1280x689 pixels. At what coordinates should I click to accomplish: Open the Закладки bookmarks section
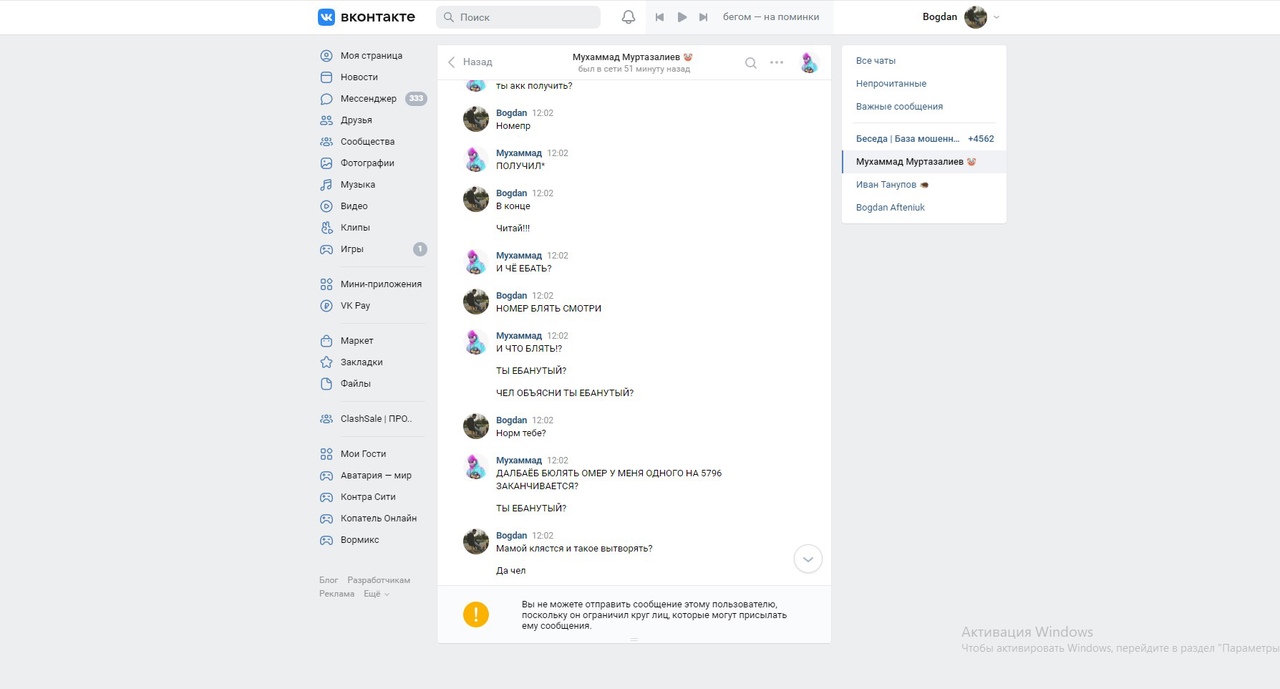point(361,362)
